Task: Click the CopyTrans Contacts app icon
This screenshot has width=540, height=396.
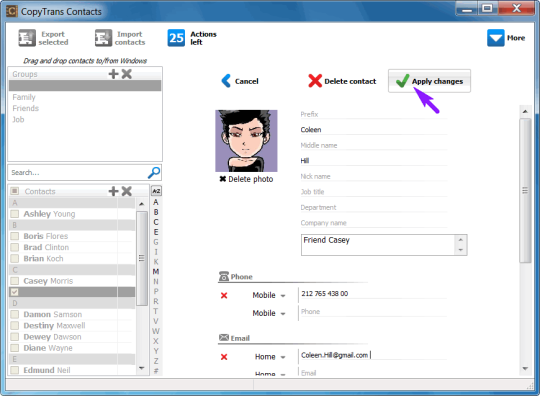Action: point(11,11)
